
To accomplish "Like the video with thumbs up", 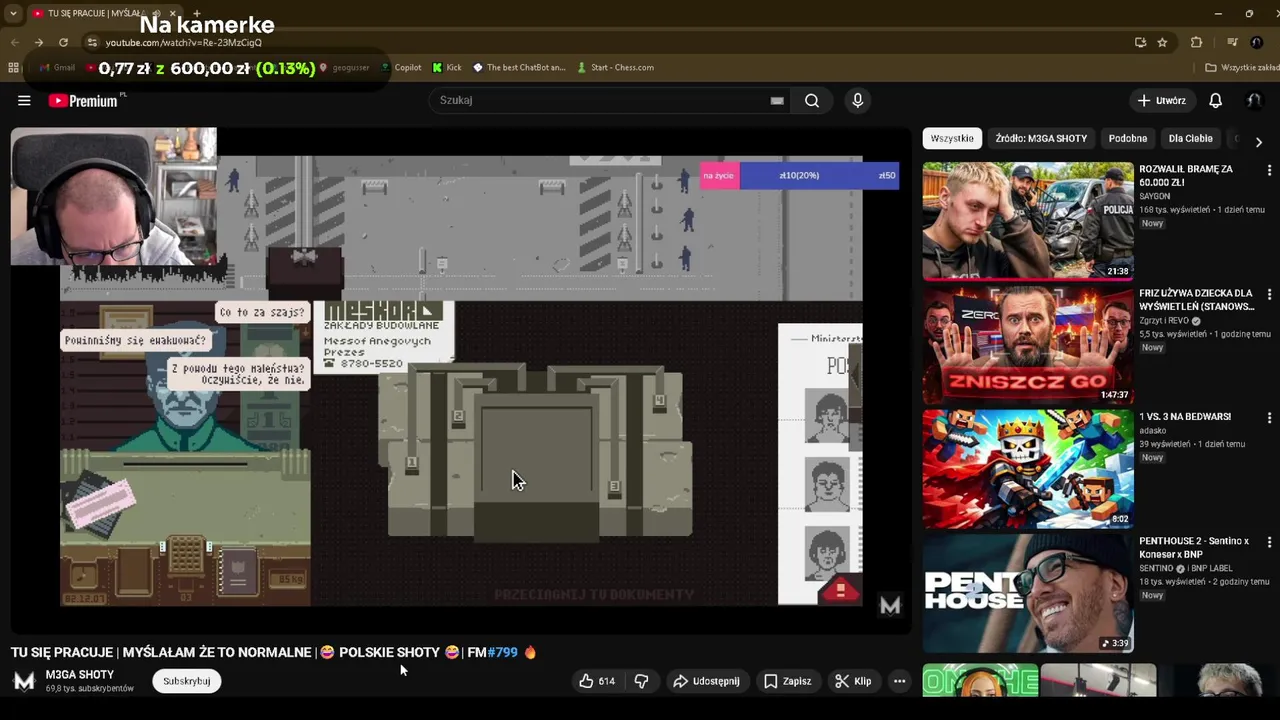I will click(597, 681).
